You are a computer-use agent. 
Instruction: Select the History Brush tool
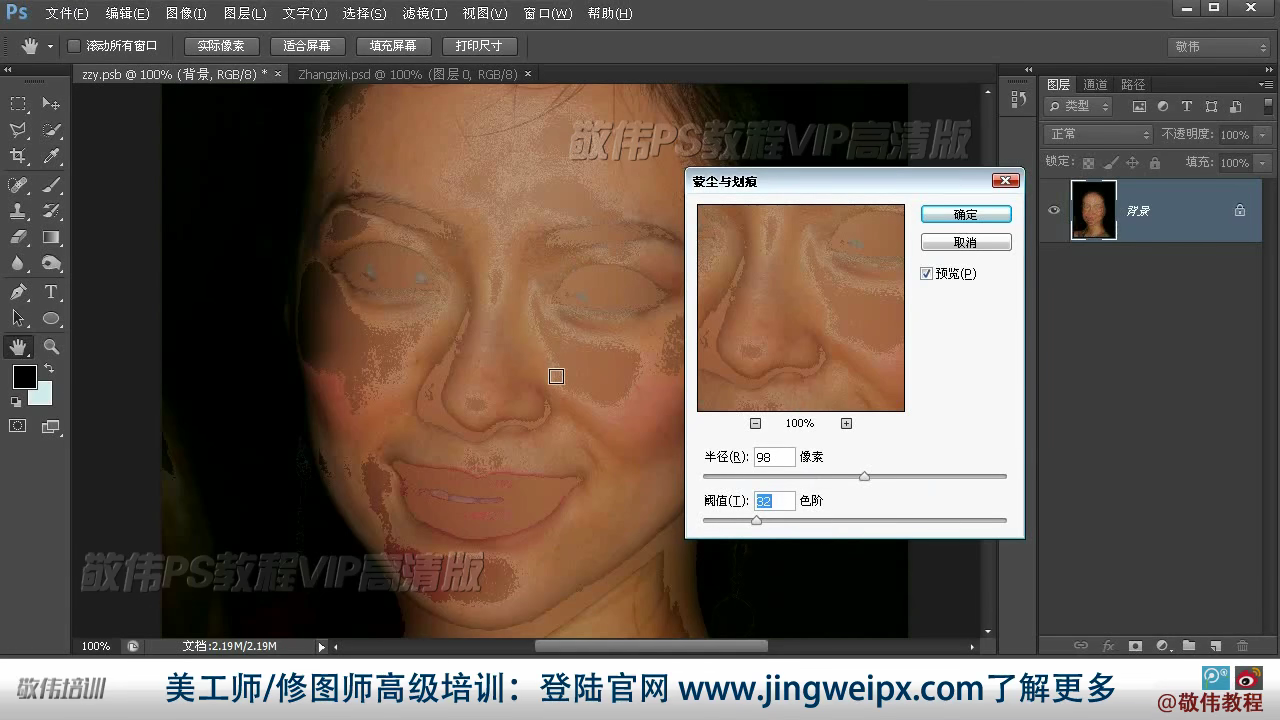[51, 211]
